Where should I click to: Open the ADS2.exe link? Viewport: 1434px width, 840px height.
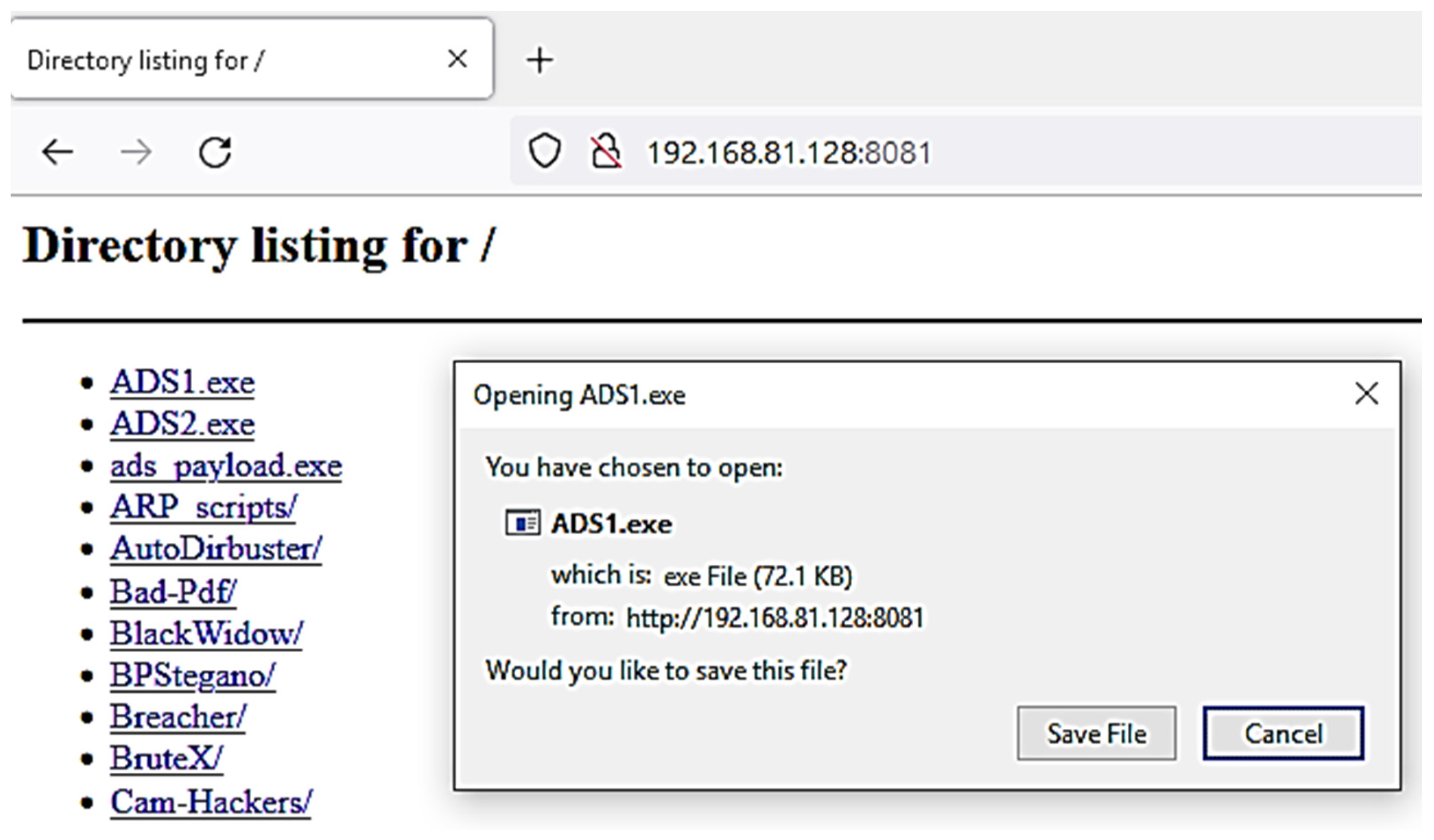(182, 424)
